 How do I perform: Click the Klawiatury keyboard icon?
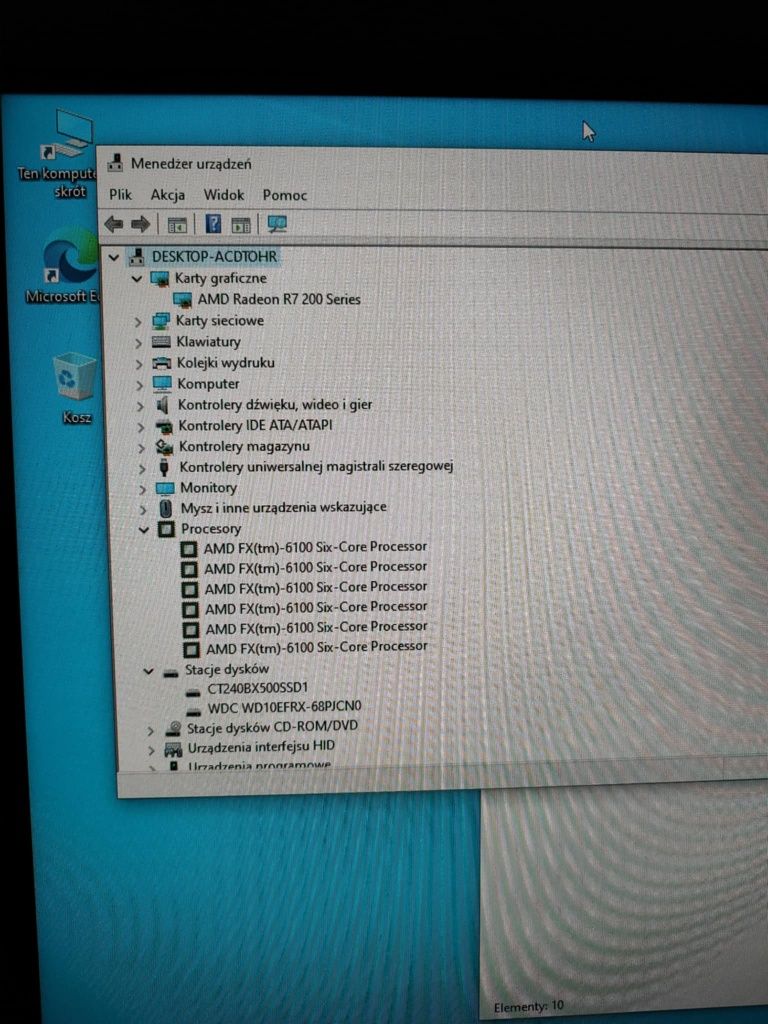161,342
